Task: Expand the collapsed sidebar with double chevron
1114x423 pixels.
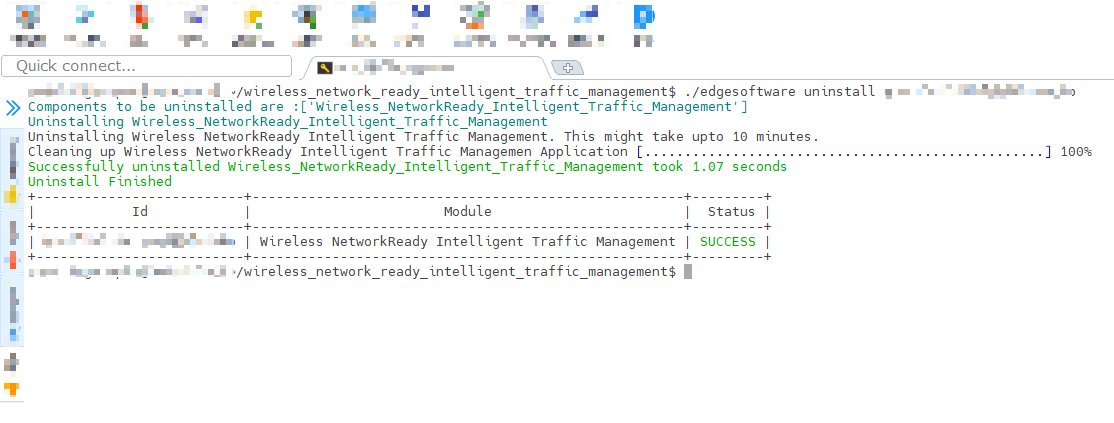Action: 13,107
